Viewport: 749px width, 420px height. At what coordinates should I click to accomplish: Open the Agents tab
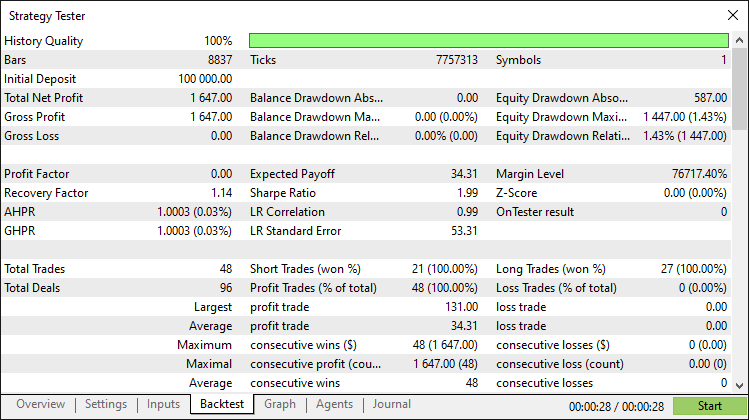point(334,404)
